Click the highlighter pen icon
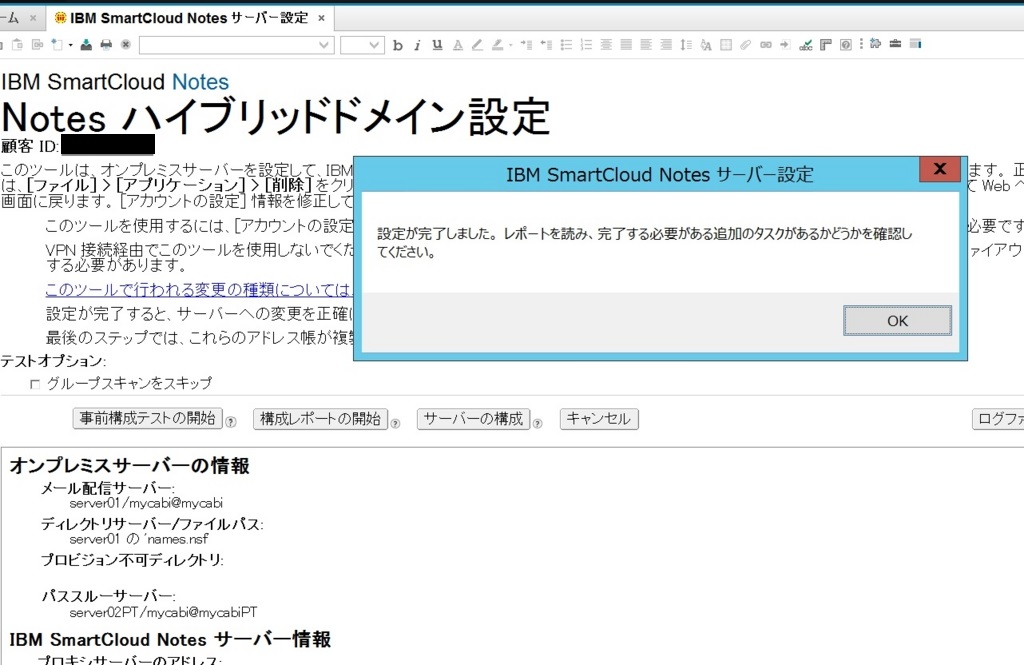Screen dimensions: 1024x665 pos(498,45)
